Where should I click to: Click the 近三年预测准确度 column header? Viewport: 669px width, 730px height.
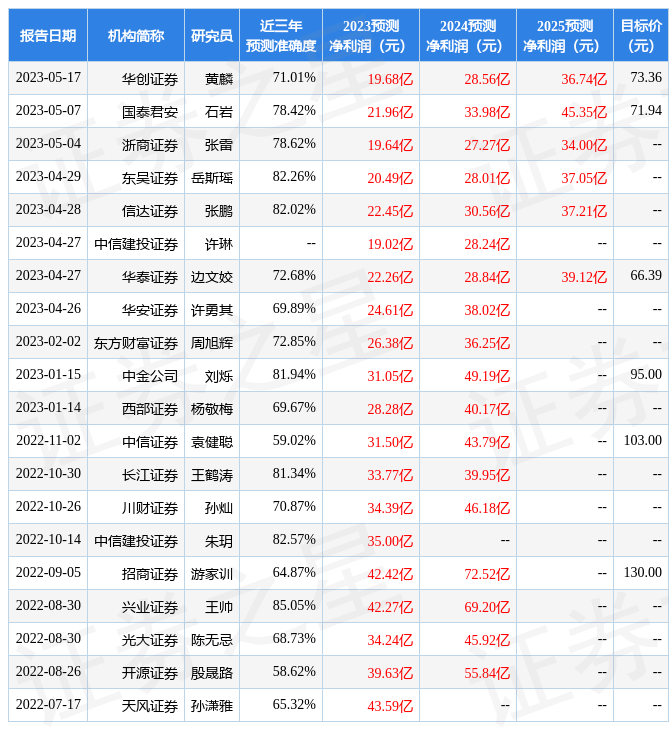click(281, 36)
